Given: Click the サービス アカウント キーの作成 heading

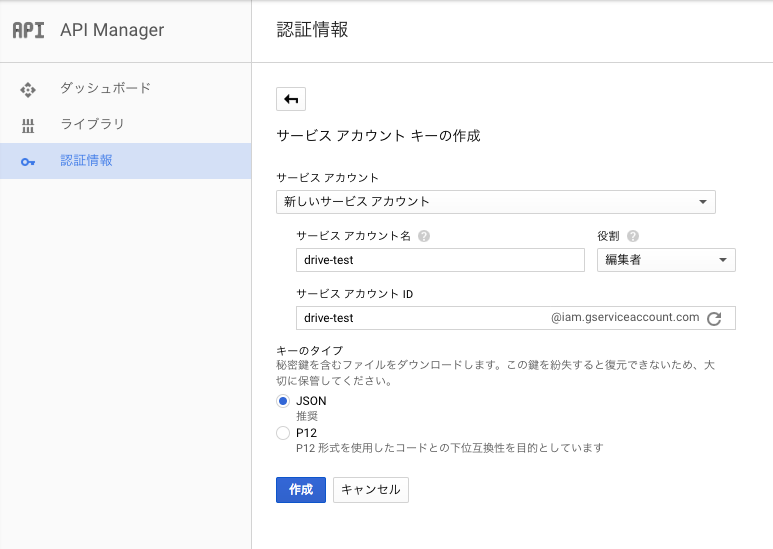Looking at the screenshot, I should point(378,136).
